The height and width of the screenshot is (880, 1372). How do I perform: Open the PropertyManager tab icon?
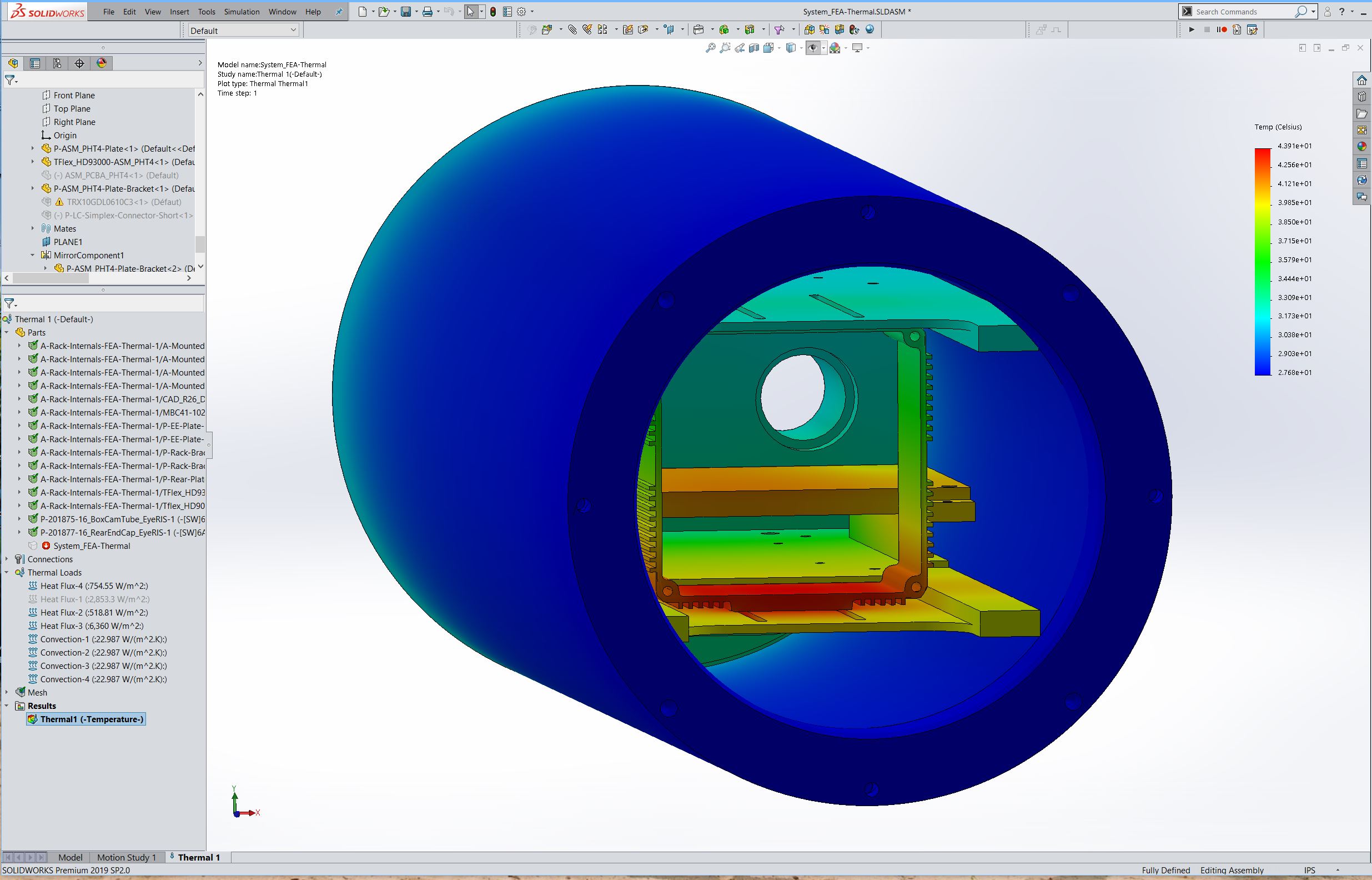[x=35, y=63]
